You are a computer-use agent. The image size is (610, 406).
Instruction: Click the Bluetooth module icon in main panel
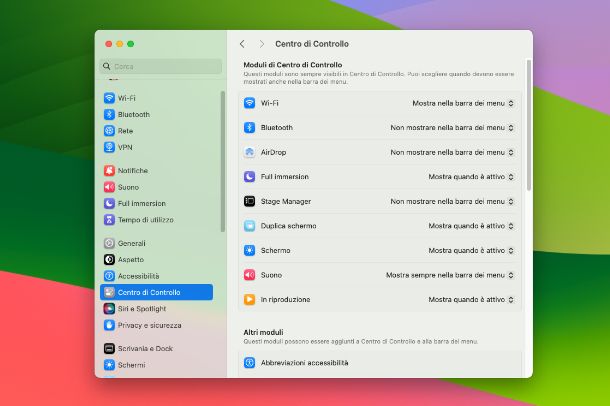point(249,128)
